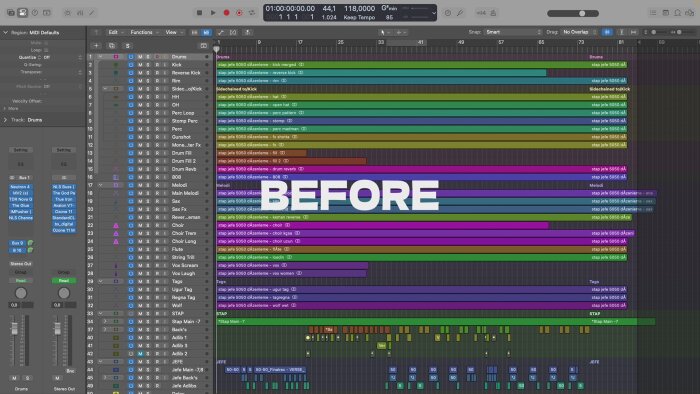Image resolution: width=700 pixels, height=394 pixels.
Task: Tick the region Loop checkbox
Action: click(x=46, y=50)
